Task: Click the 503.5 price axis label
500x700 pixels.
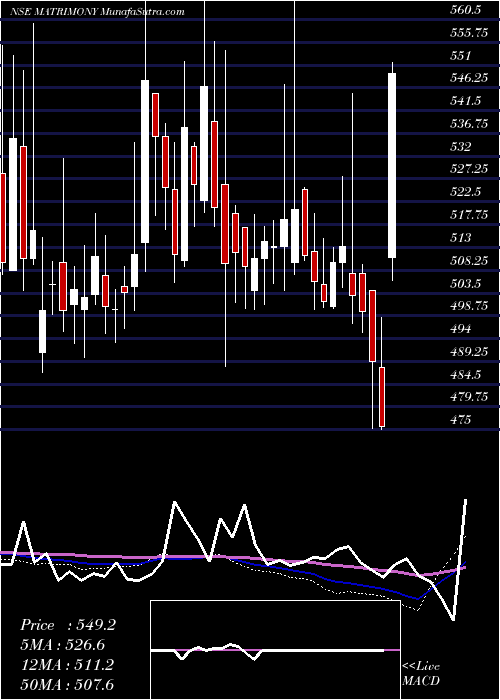Action: [x=465, y=283]
